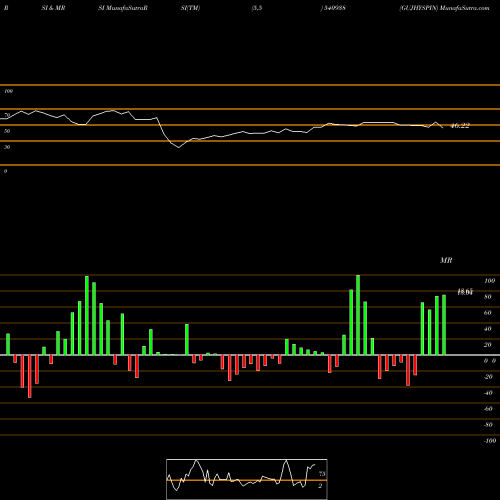Click the RSI axis label 30
The height and width of the screenshot is (500, 500).
click(7, 147)
